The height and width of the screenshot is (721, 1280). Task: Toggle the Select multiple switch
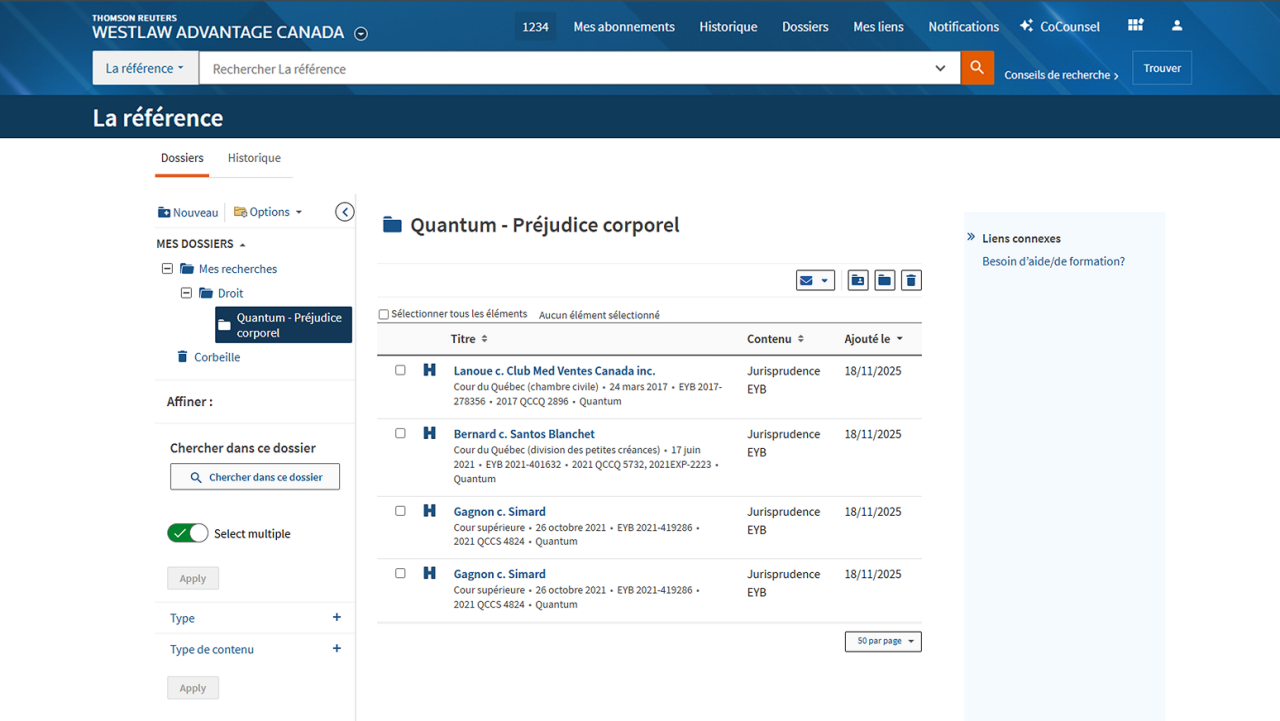coord(188,533)
